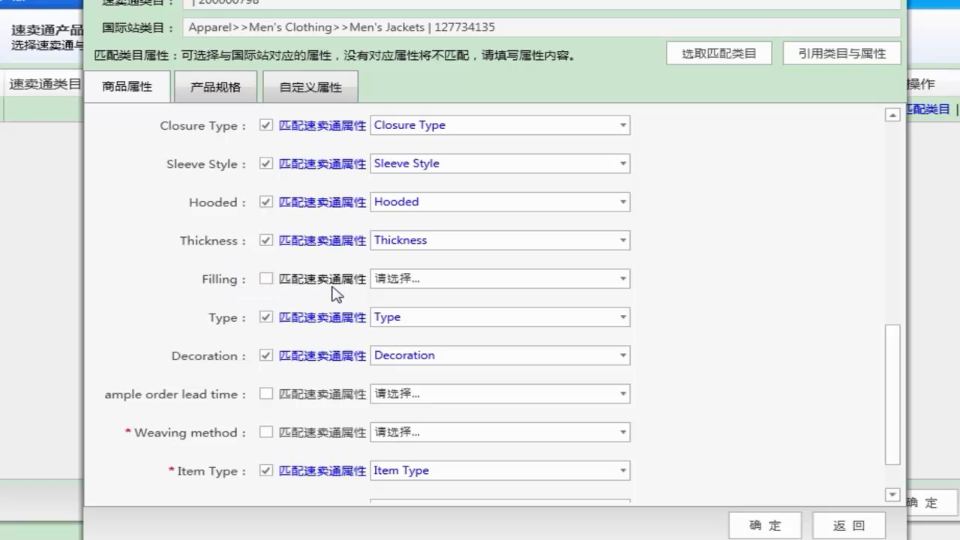The height and width of the screenshot is (540, 960).
Task: Uncheck the Item Type match checkbox
Action: pyautogui.click(x=266, y=470)
